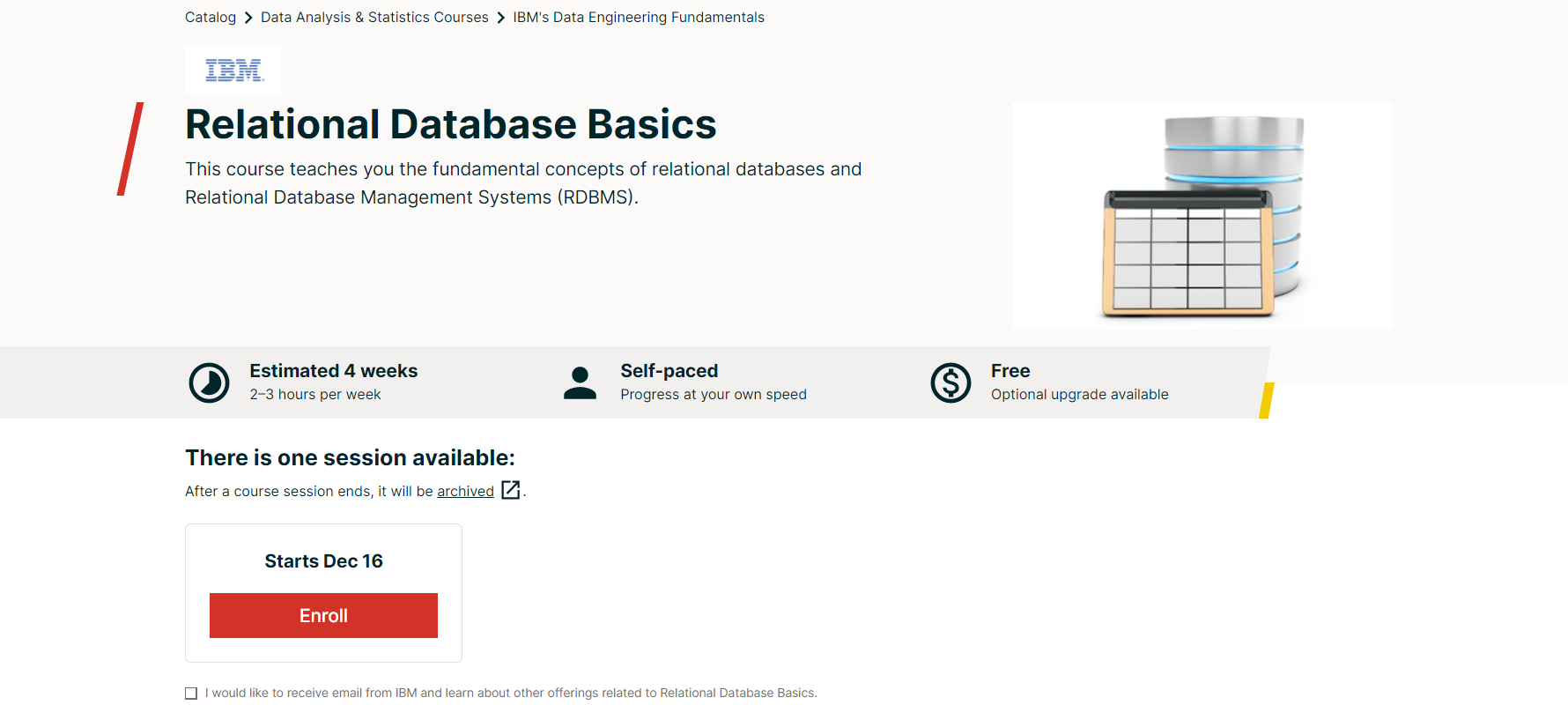Screen dimensions: 1568x705
Task: Check the IBM email opt-in checkbox
Action: 191,694
